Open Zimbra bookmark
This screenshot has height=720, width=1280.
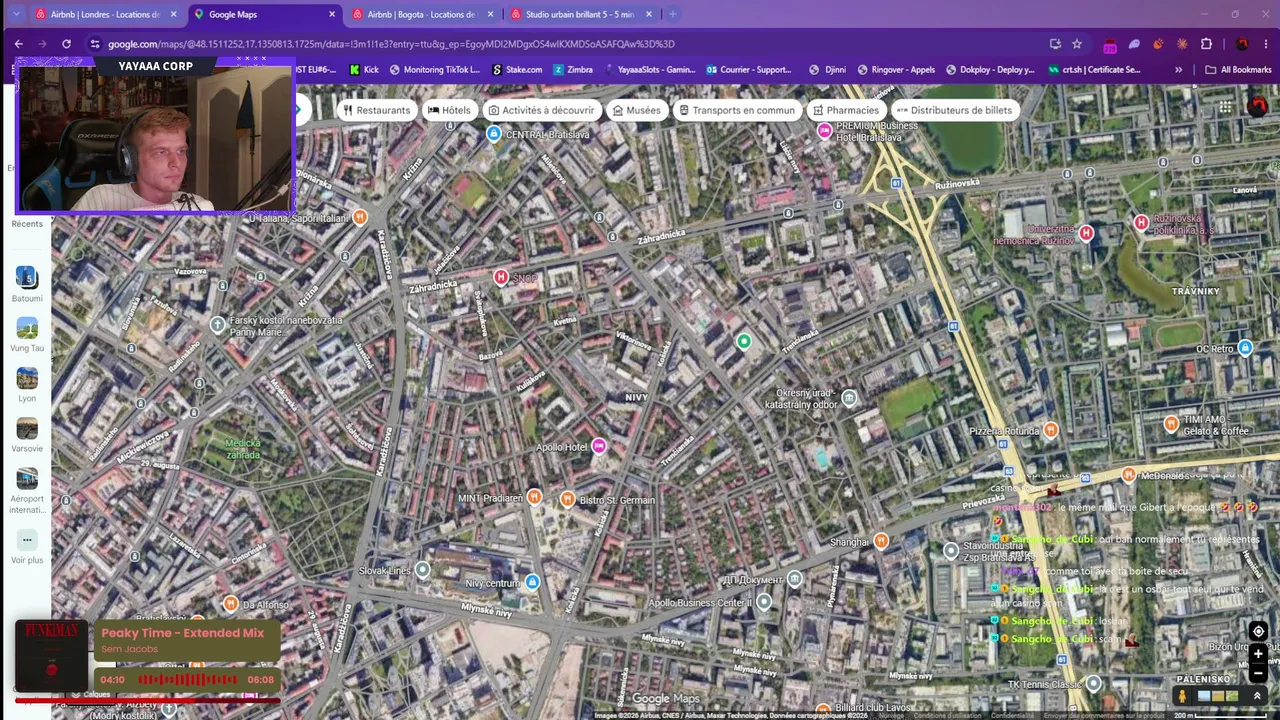pyautogui.click(x=572, y=70)
